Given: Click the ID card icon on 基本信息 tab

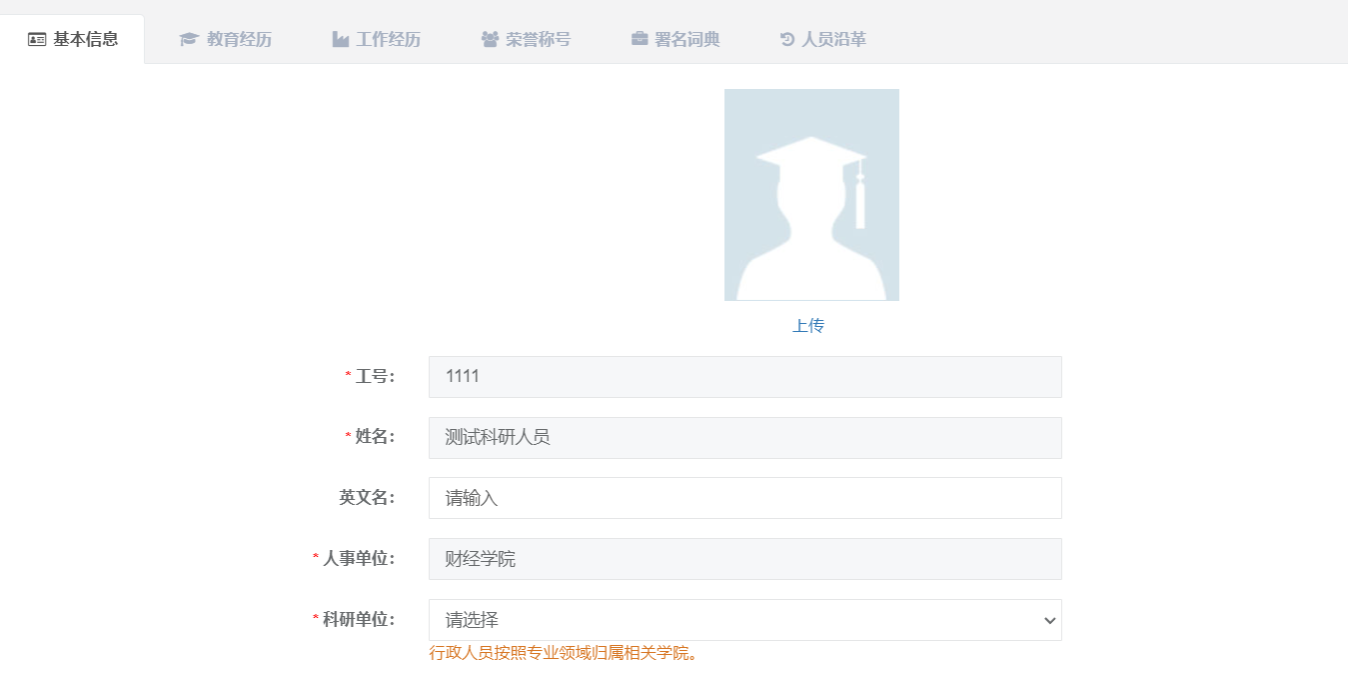Looking at the screenshot, I should click(37, 40).
